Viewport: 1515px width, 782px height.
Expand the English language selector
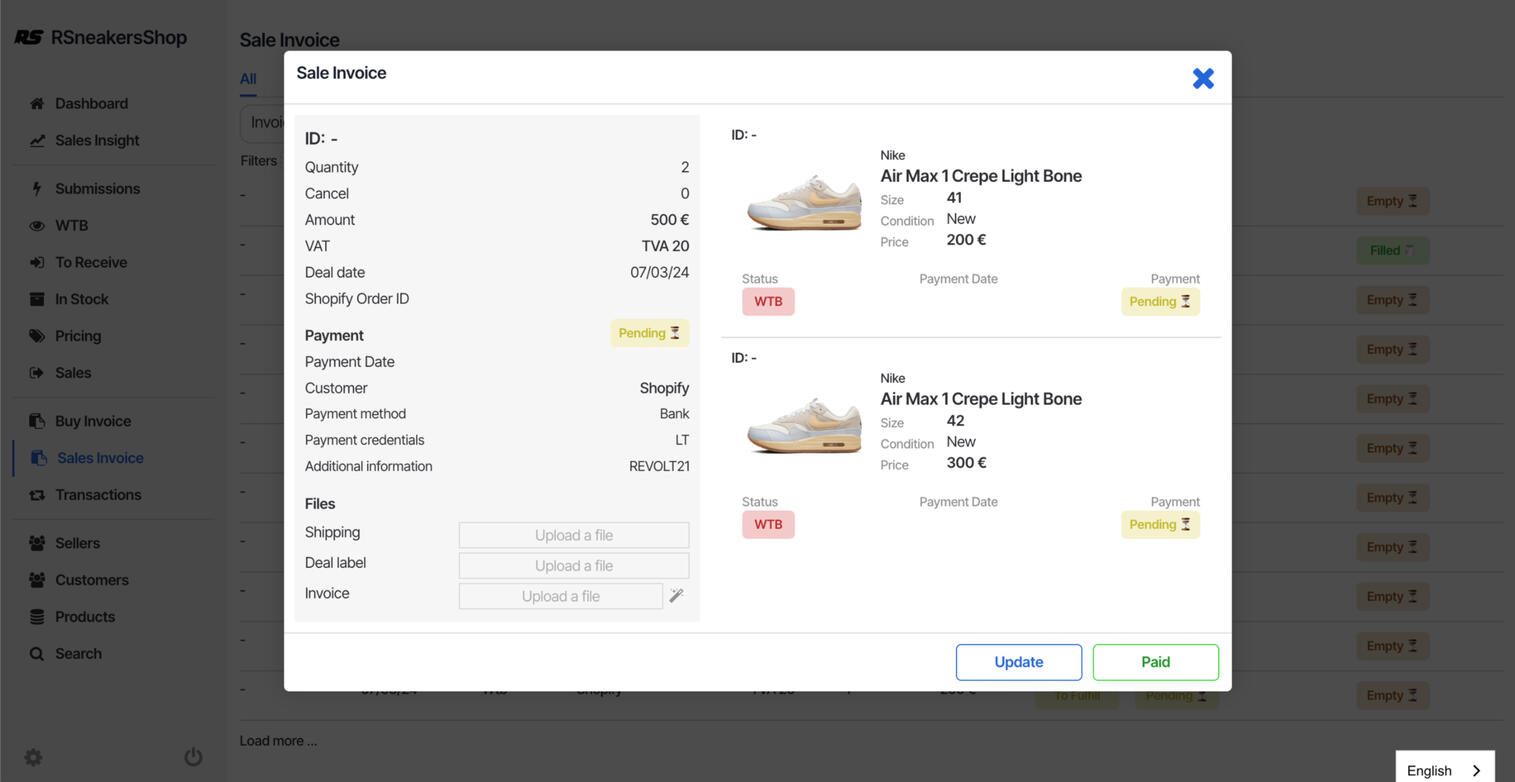point(1444,770)
